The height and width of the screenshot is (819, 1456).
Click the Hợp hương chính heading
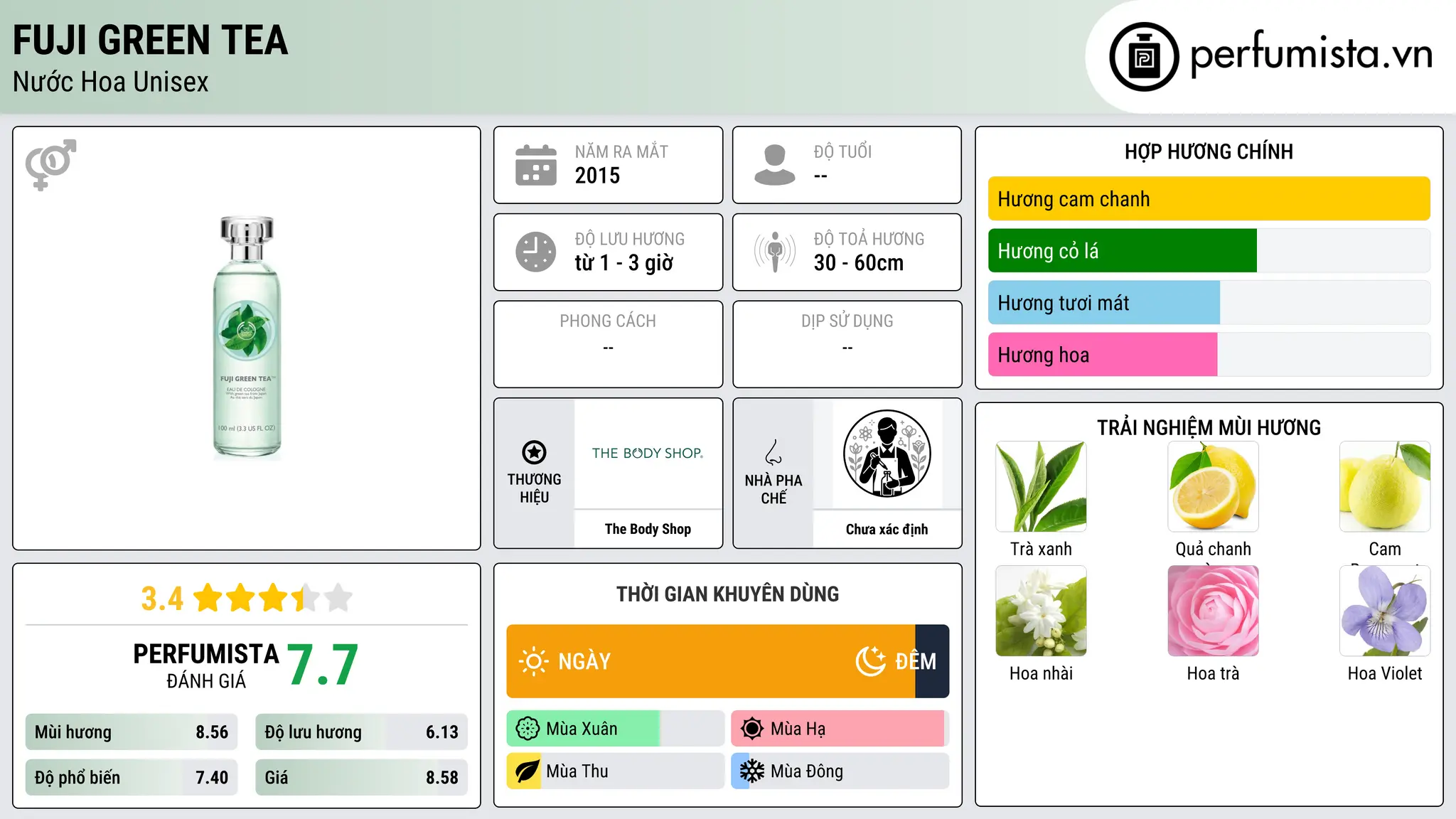pyautogui.click(x=1209, y=151)
